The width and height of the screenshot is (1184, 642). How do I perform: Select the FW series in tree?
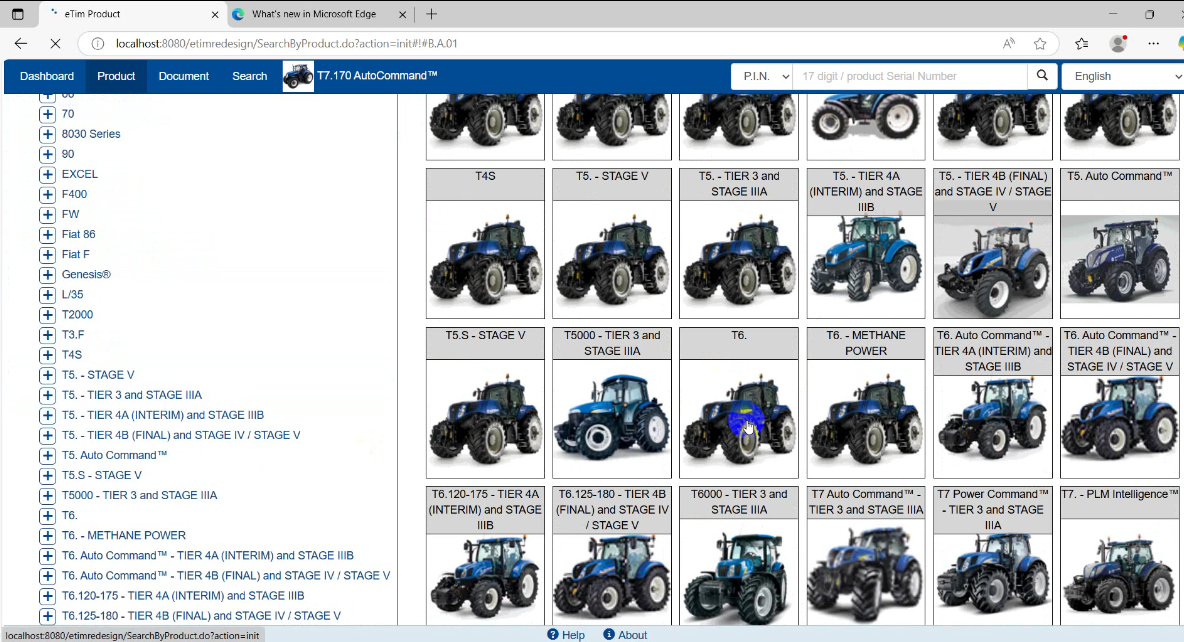pyautogui.click(x=70, y=215)
